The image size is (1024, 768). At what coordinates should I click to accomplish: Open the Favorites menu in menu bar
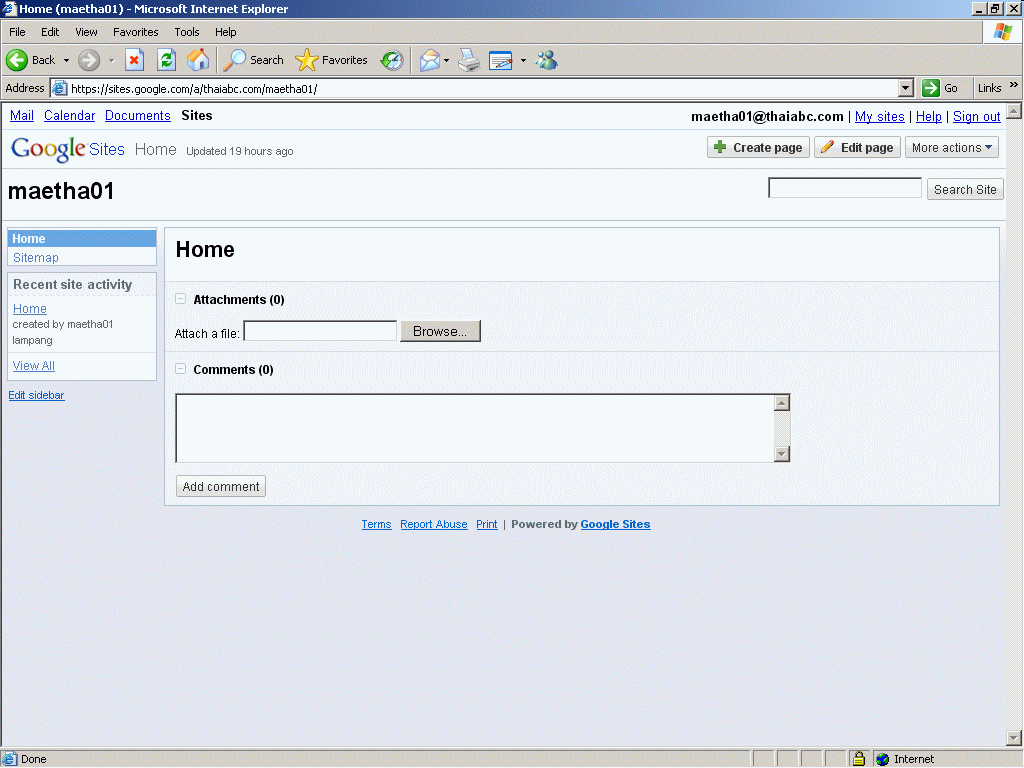[x=135, y=32]
